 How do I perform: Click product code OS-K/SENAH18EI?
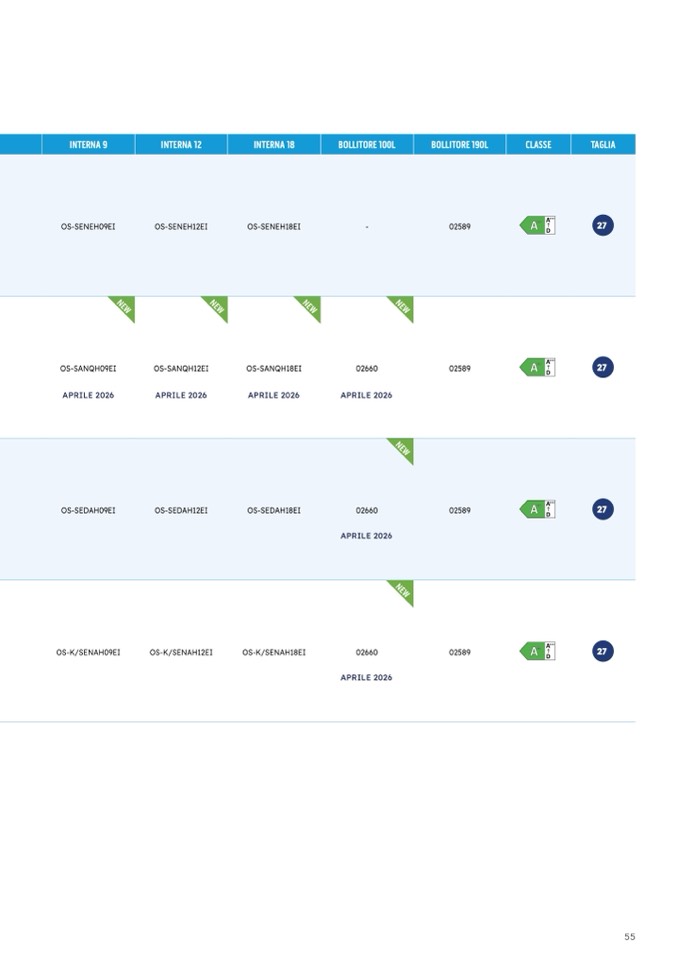[274, 653]
